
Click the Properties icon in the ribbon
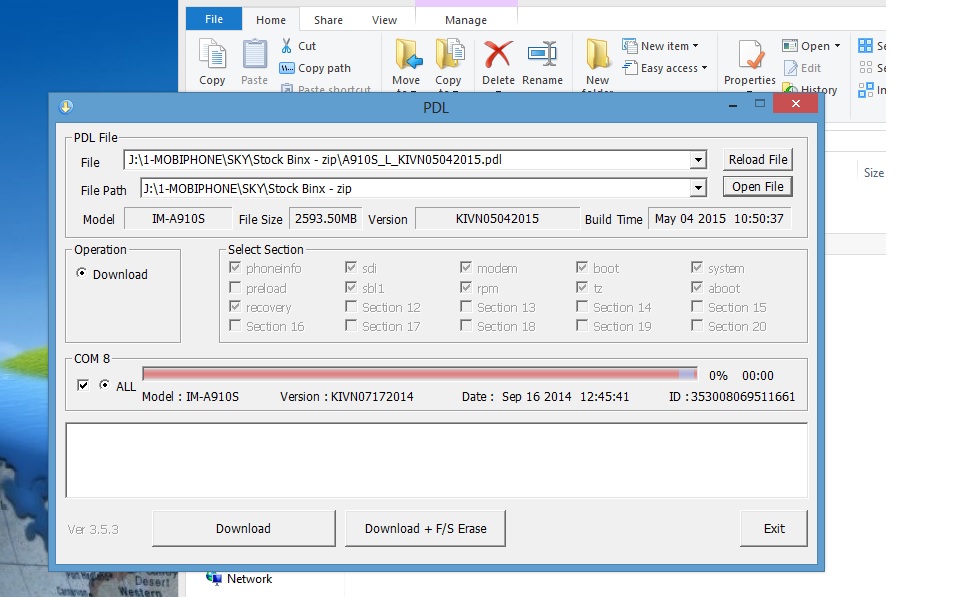(x=750, y=56)
